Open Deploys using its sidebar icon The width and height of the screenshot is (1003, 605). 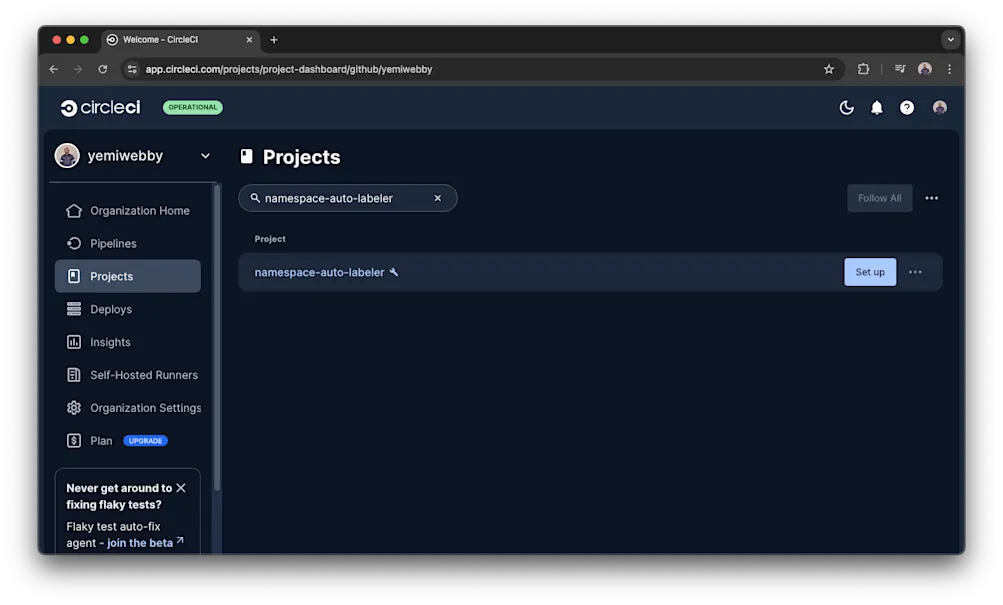pyautogui.click(x=74, y=309)
